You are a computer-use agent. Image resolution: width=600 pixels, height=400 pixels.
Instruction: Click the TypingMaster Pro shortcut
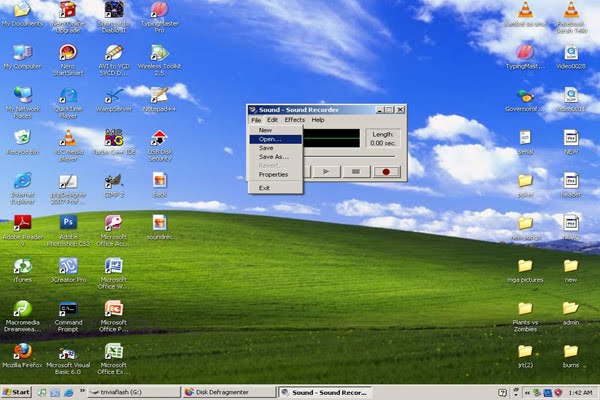159,16
